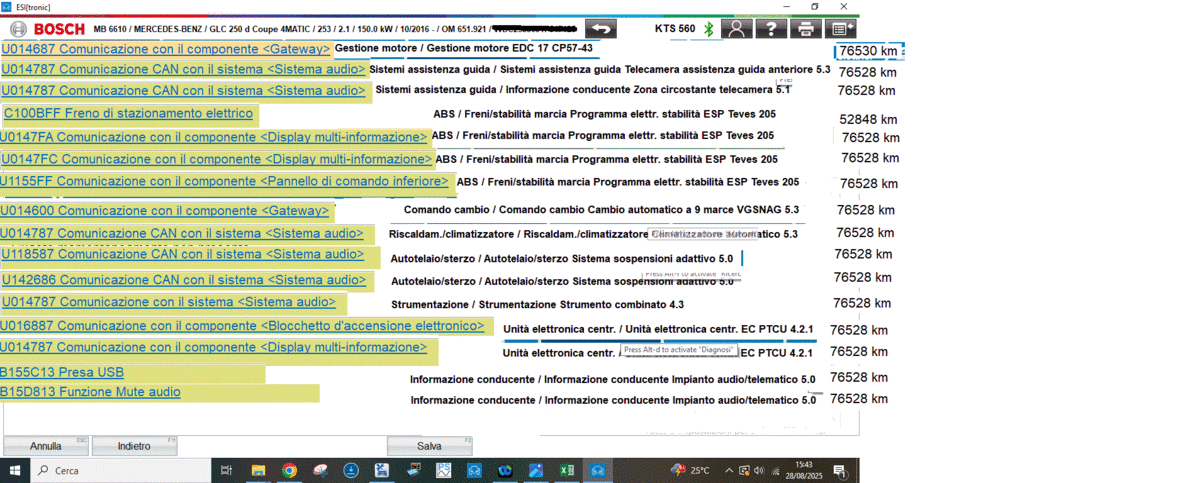Select Informazione conducente Zona circostante telecamera text
The width and height of the screenshot is (1200, 483).
583,90
